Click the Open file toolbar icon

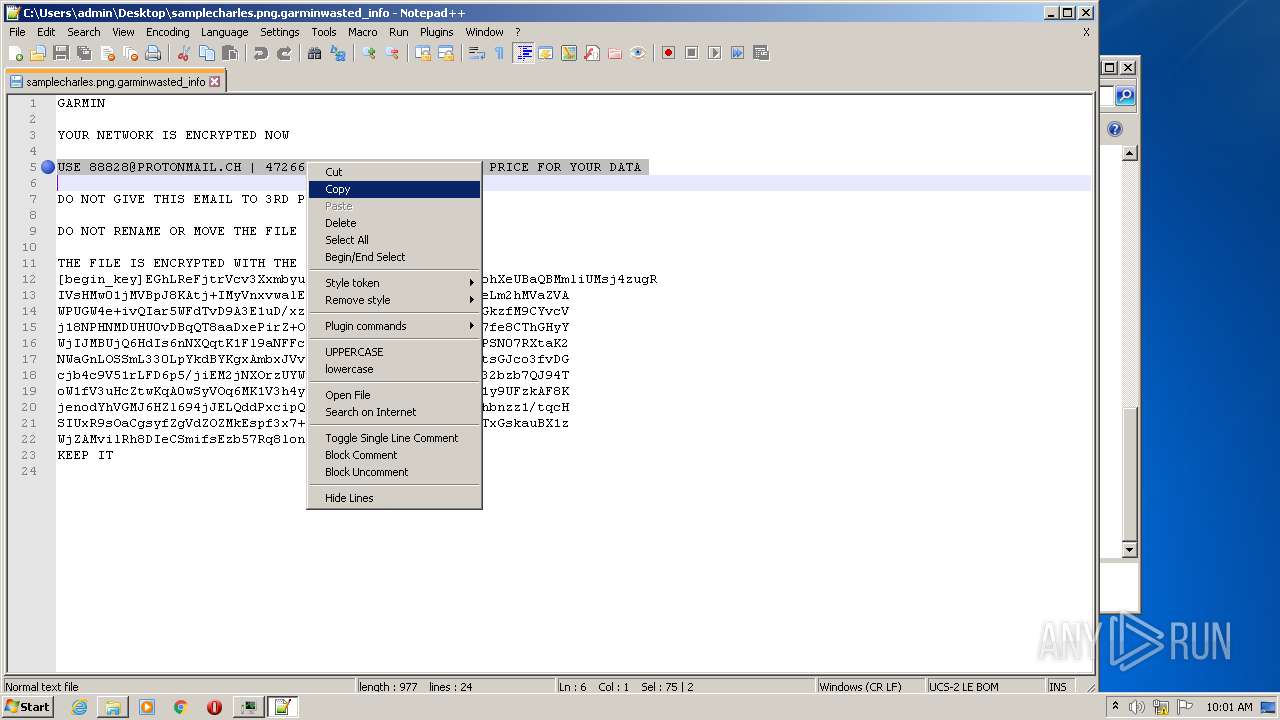[38, 53]
